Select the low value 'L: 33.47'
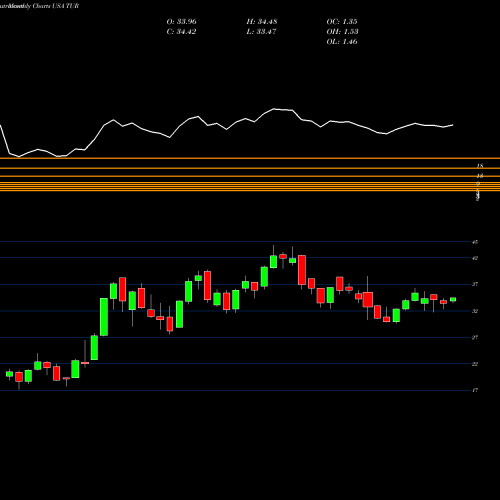 point(261,32)
